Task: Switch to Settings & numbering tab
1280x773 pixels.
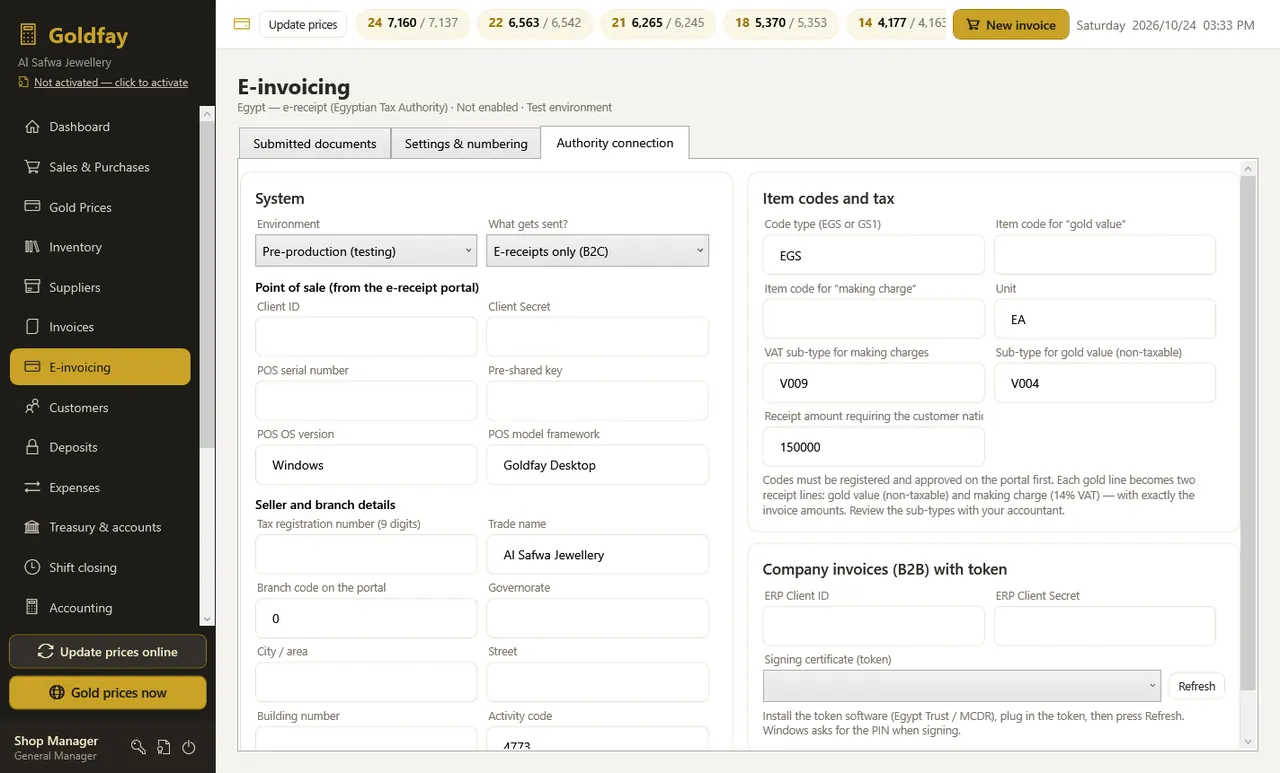Action: 466,143
